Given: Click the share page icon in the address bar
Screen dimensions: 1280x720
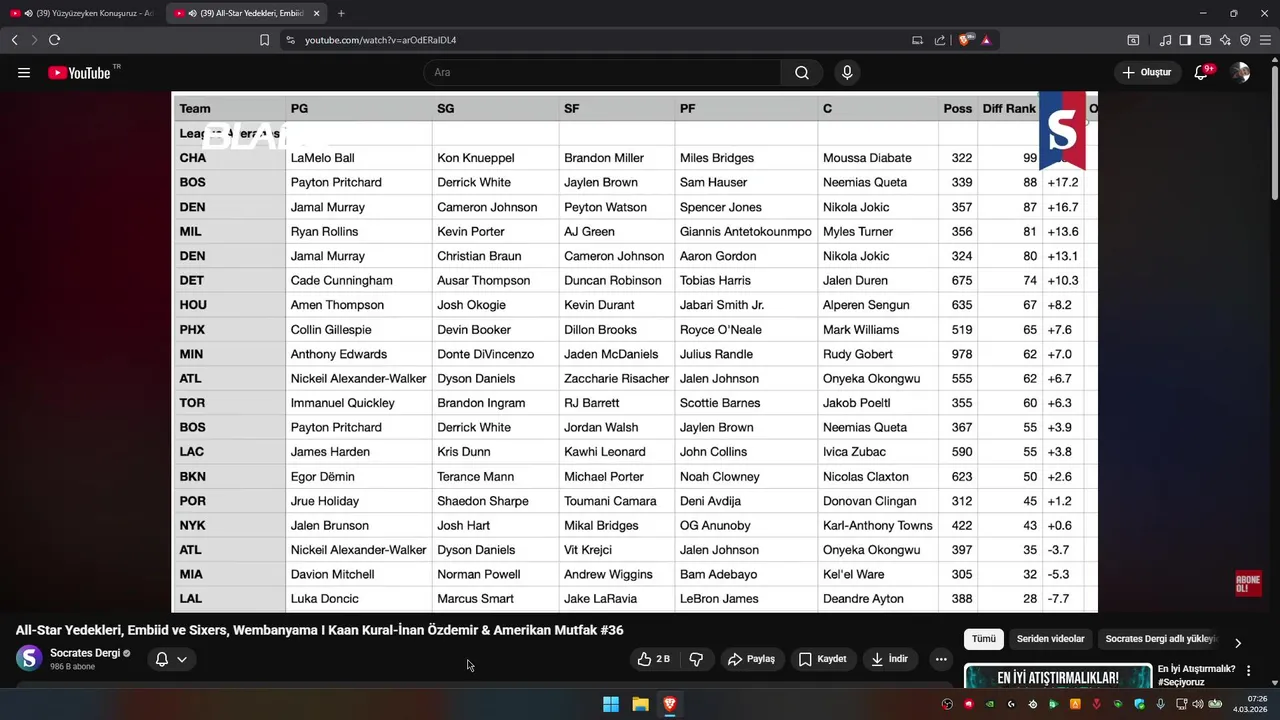Looking at the screenshot, I should point(940,40).
